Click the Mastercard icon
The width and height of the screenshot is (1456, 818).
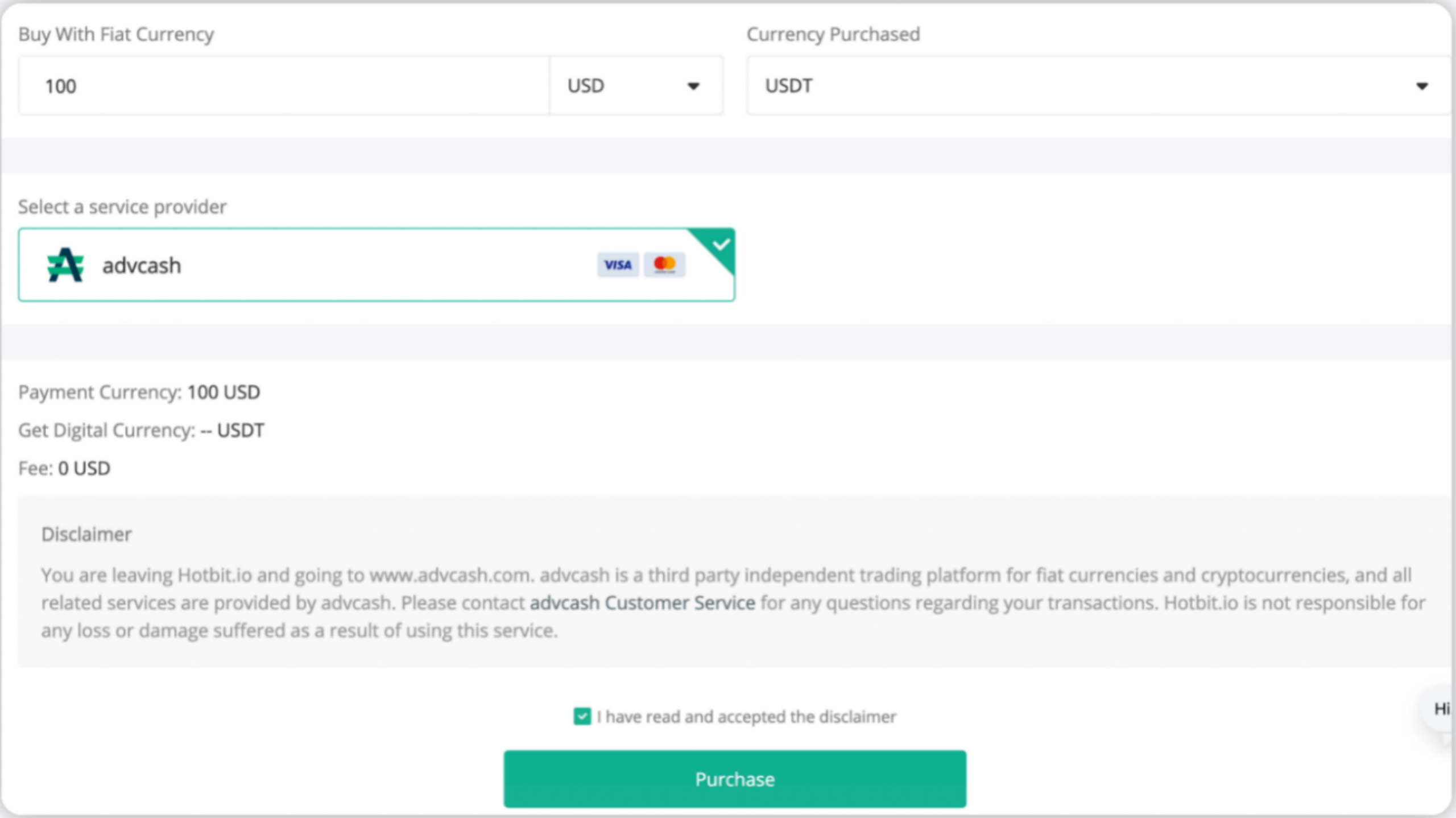664,265
